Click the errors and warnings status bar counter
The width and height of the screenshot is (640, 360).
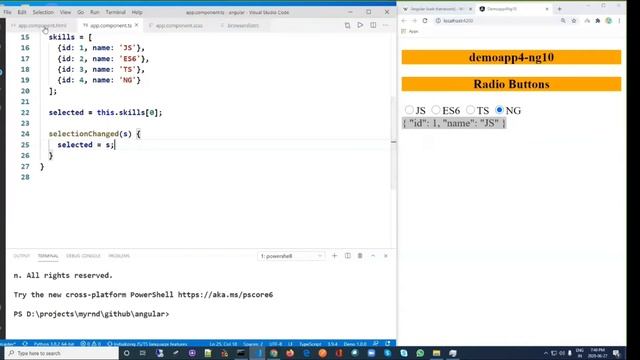(x=90, y=344)
